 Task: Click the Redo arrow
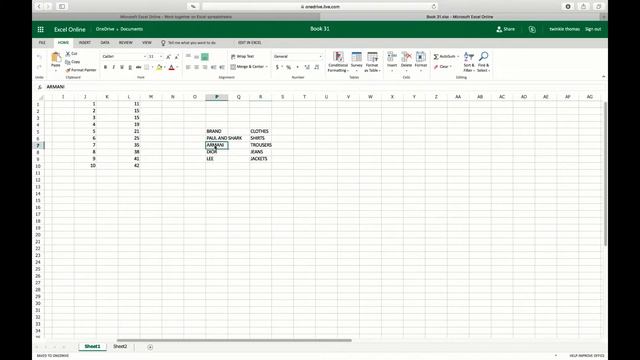coord(39,67)
